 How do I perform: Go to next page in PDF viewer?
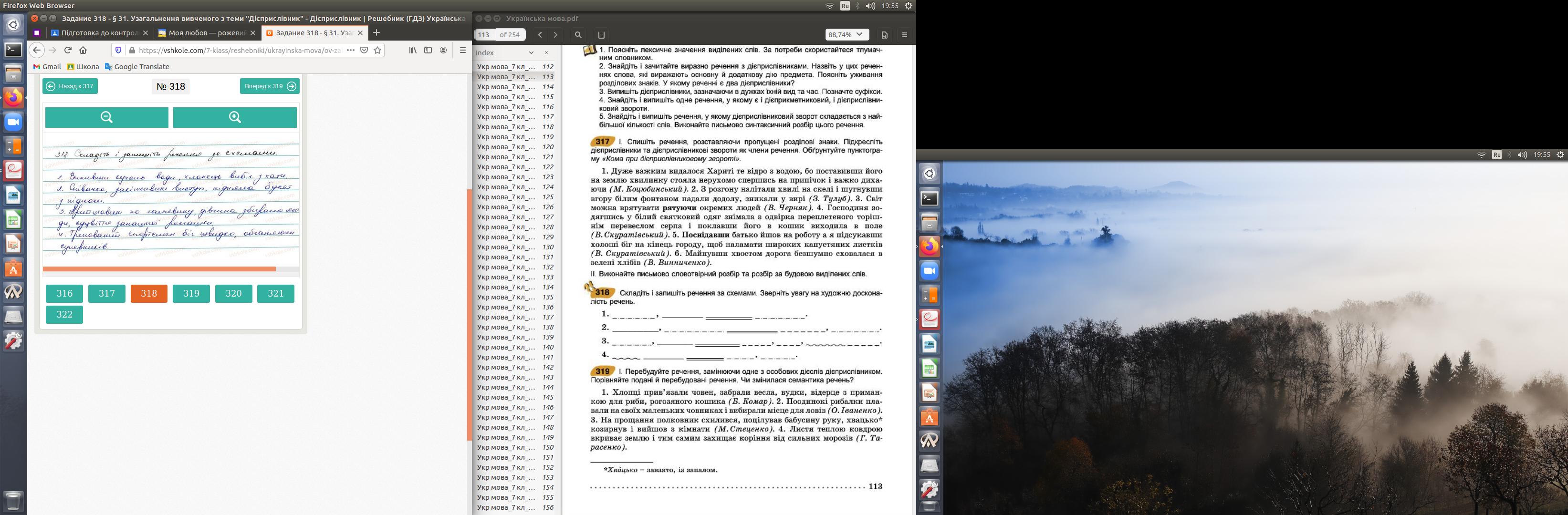[x=555, y=35]
